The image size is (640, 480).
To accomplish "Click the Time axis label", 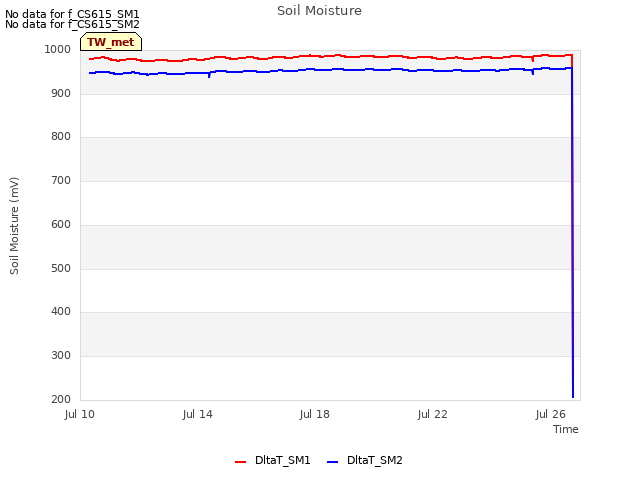I will tap(566, 429).
